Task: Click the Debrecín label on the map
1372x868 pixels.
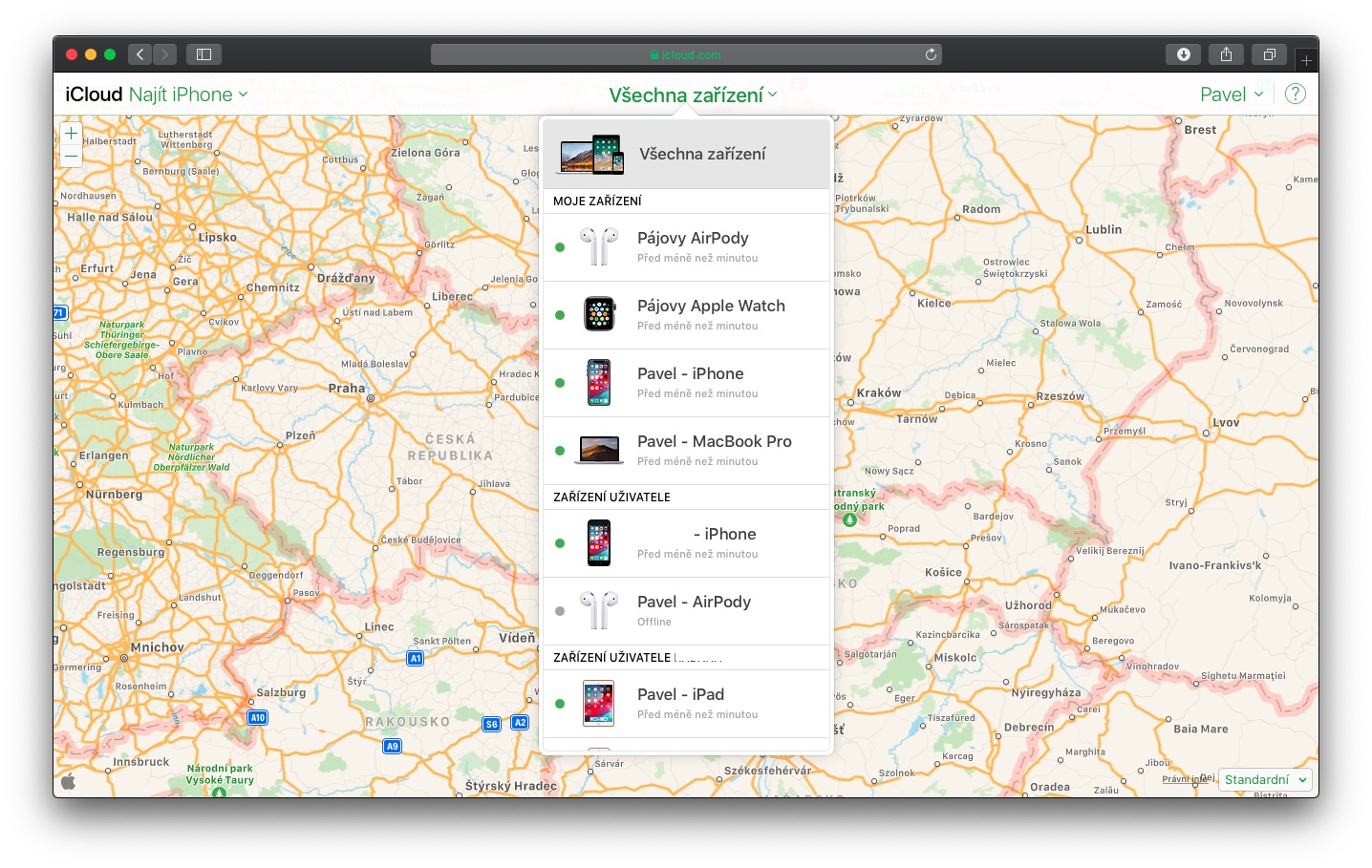Action: [1029, 727]
